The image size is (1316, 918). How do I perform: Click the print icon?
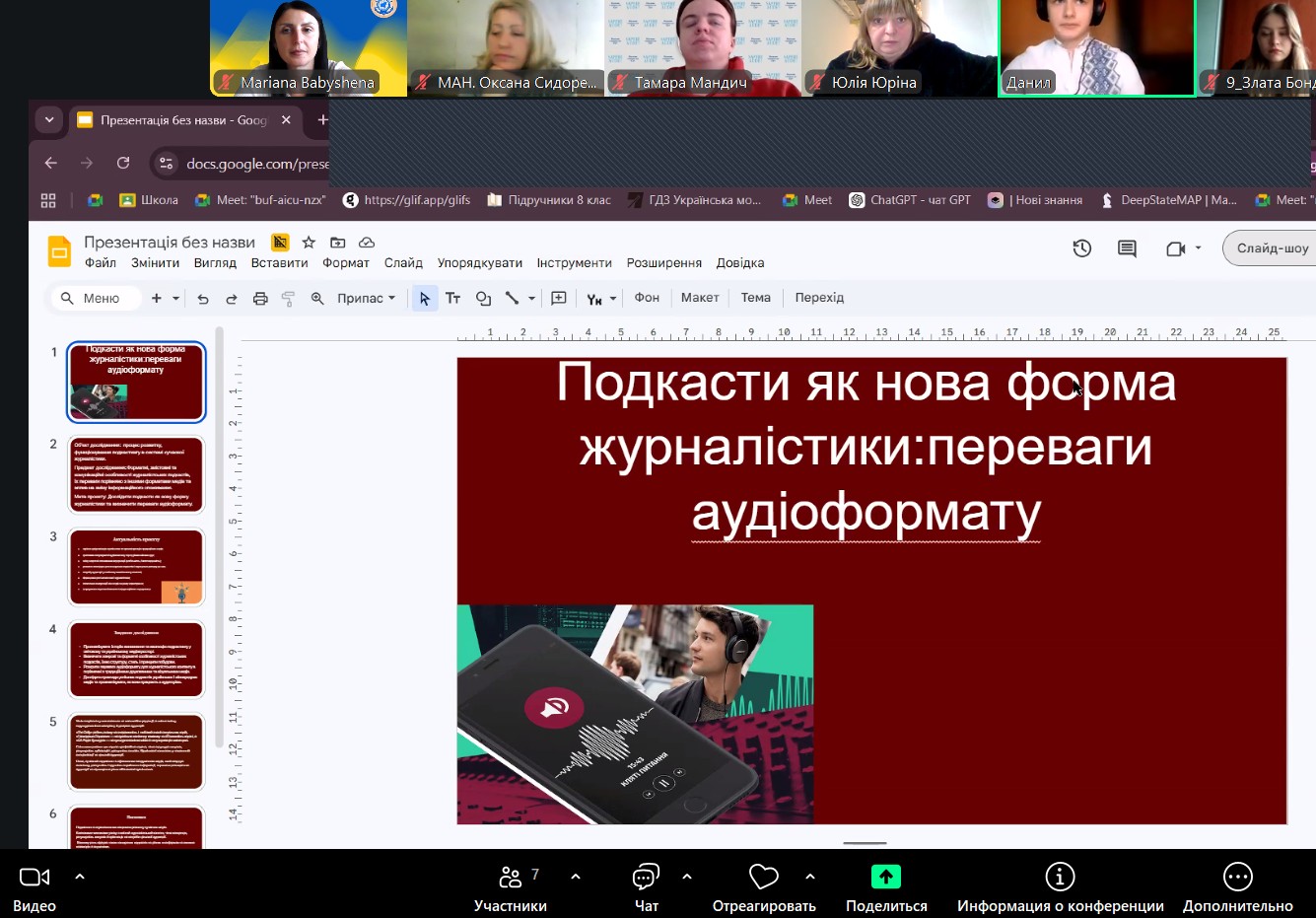260,299
